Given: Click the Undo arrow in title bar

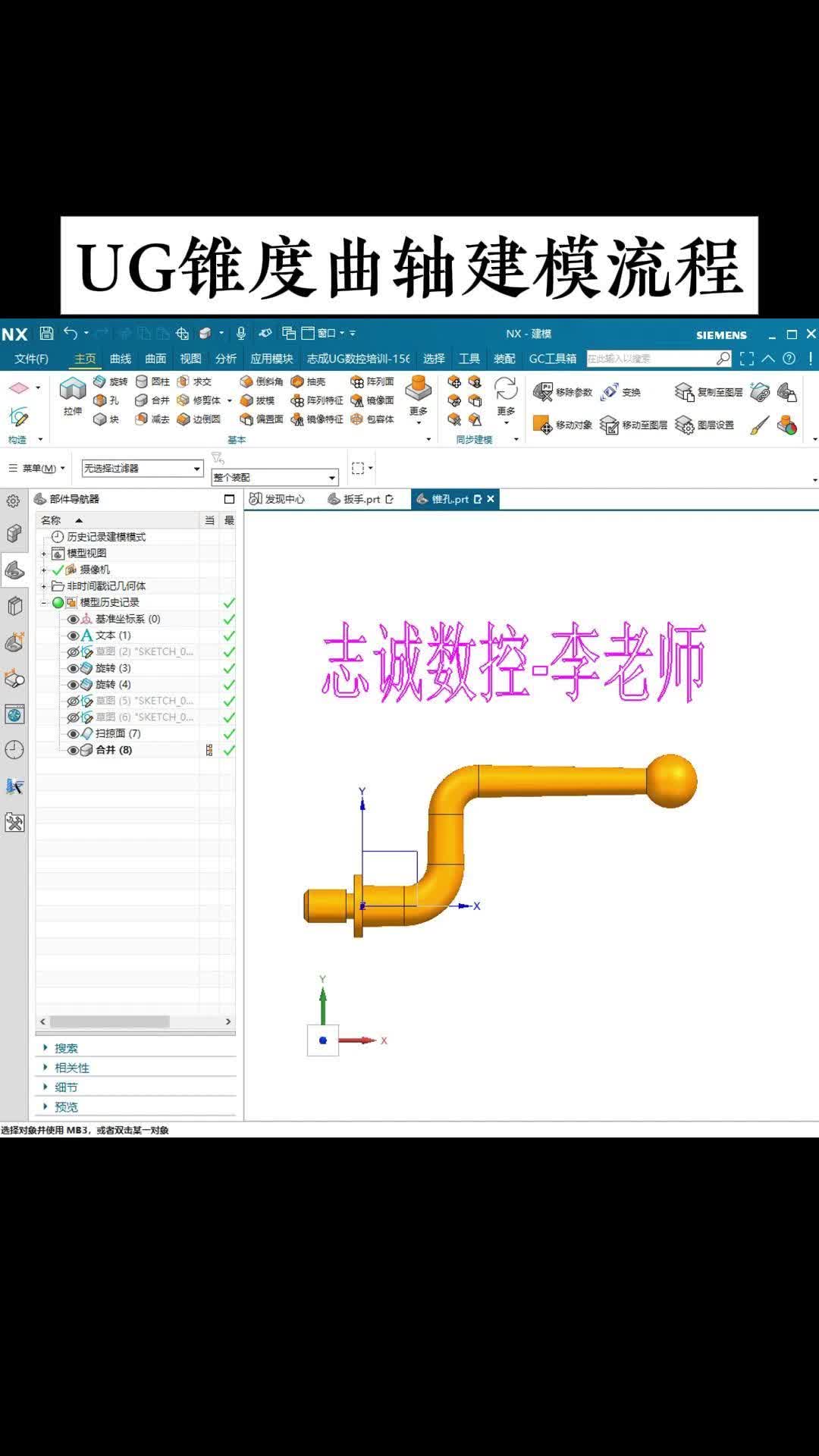Looking at the screenshot, I should coord(71,333).
